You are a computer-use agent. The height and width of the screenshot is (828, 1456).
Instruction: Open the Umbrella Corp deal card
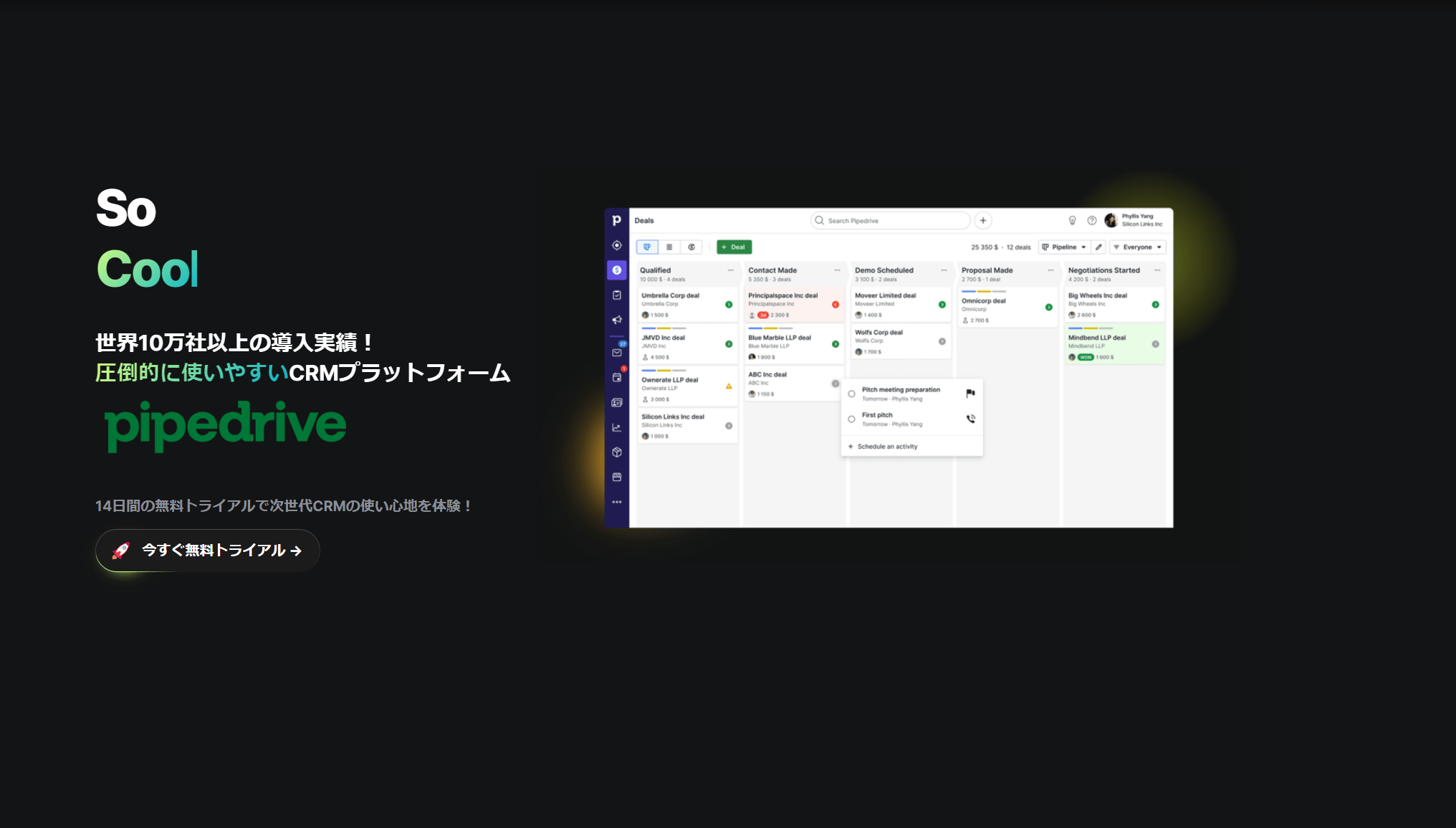[x=686, y=305]
